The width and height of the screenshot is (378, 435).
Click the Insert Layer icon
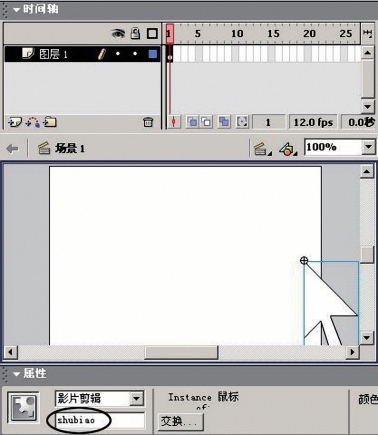[x=15, y=122]
